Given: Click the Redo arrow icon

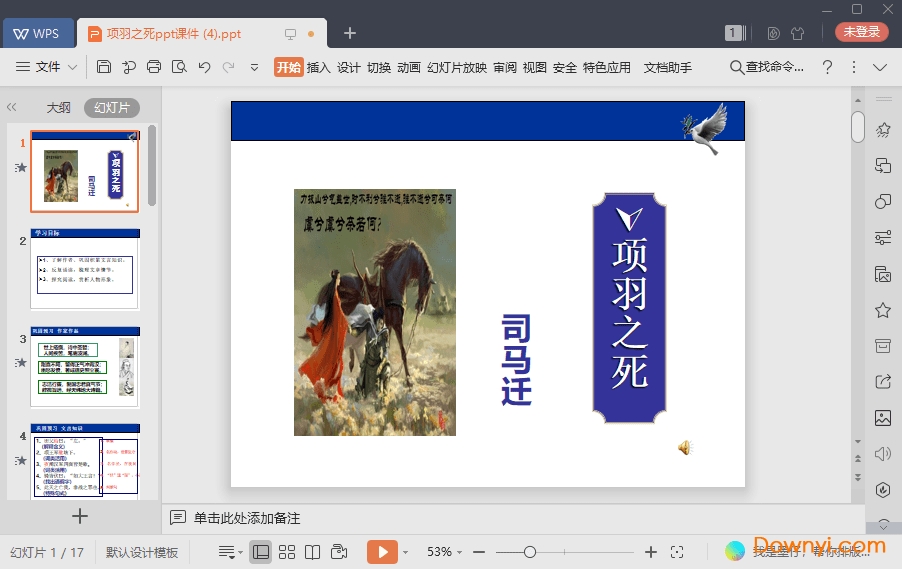Looking at the screenshot, I should point(228,67).
